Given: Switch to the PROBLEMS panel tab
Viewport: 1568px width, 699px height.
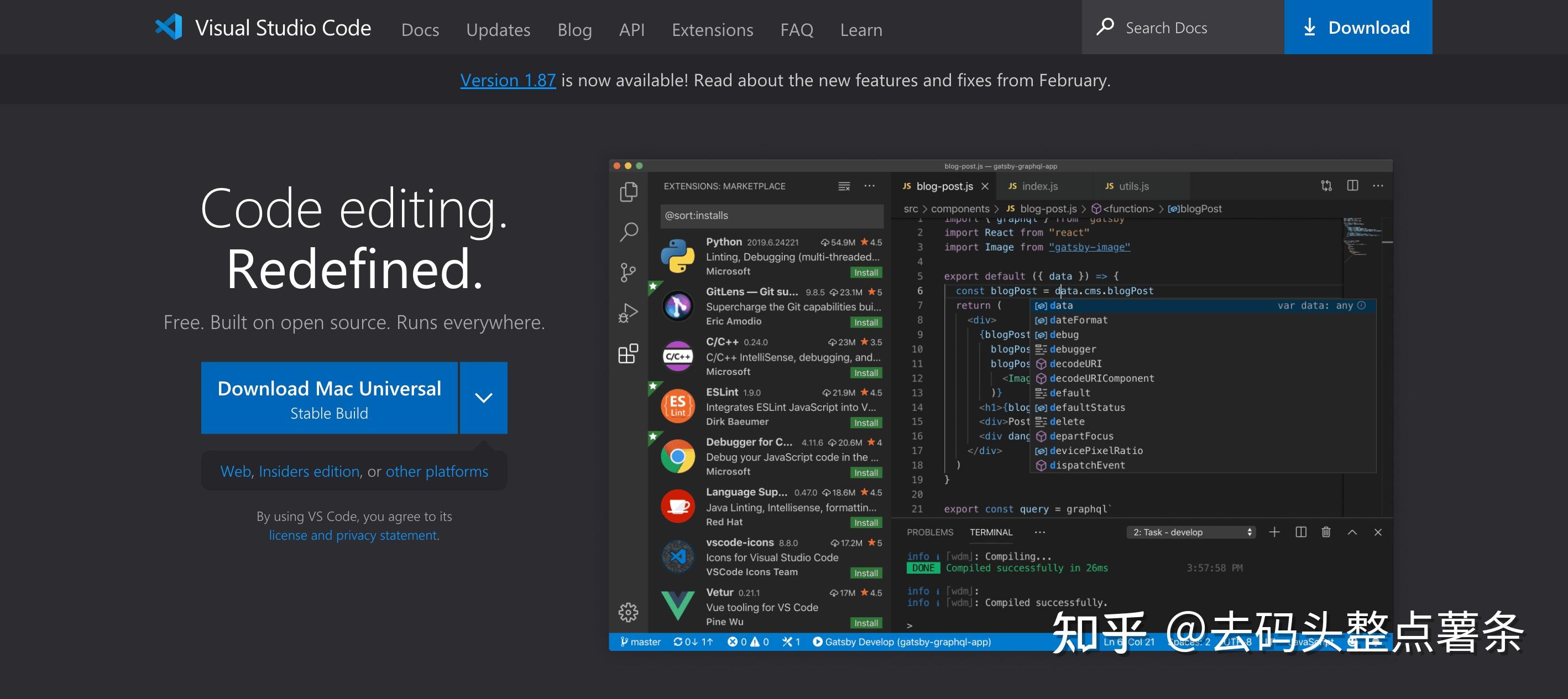Looking at the screenshot, I should 929,532.
